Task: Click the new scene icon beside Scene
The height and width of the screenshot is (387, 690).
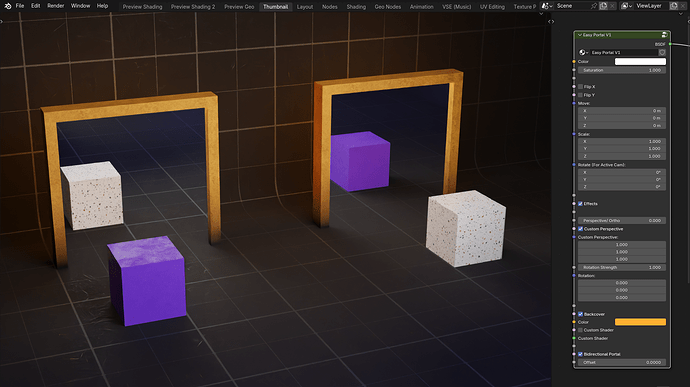Action: [603, 6]
